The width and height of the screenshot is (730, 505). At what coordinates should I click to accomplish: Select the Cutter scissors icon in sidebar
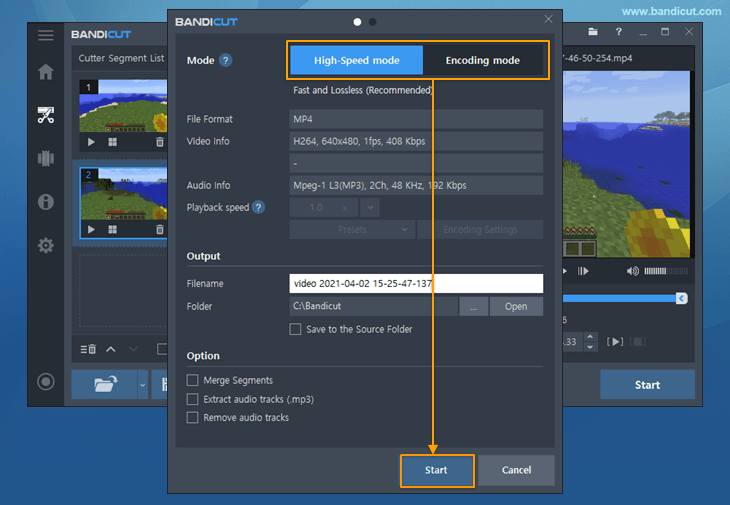tap(46, 115)
